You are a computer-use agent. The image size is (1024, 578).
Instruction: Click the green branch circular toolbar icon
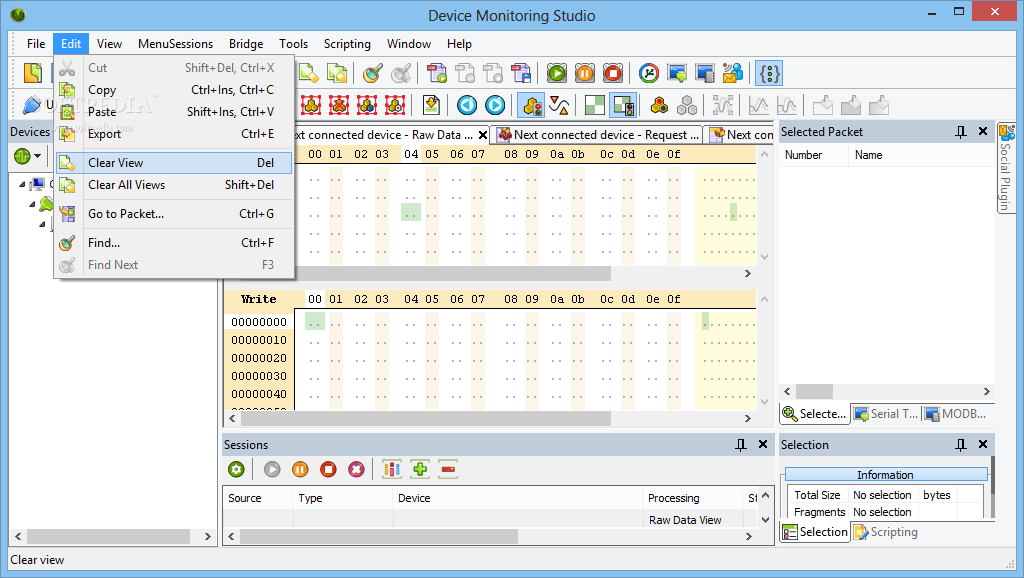pos(648,73)
